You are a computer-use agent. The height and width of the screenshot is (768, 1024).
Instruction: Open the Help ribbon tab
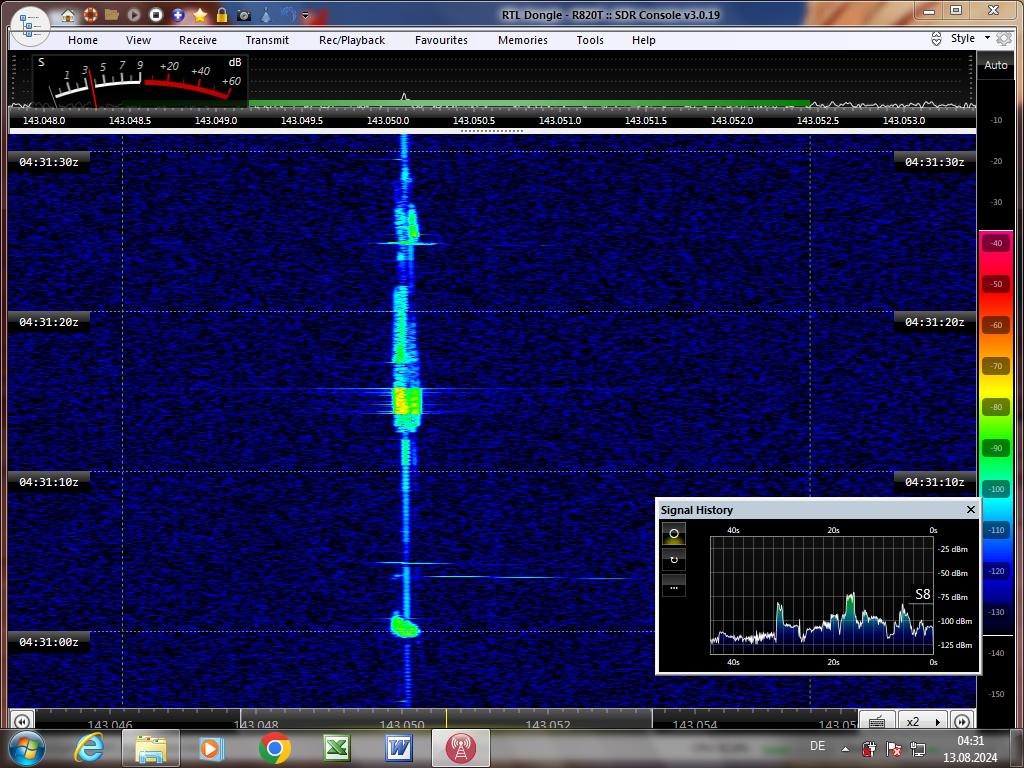643,40
